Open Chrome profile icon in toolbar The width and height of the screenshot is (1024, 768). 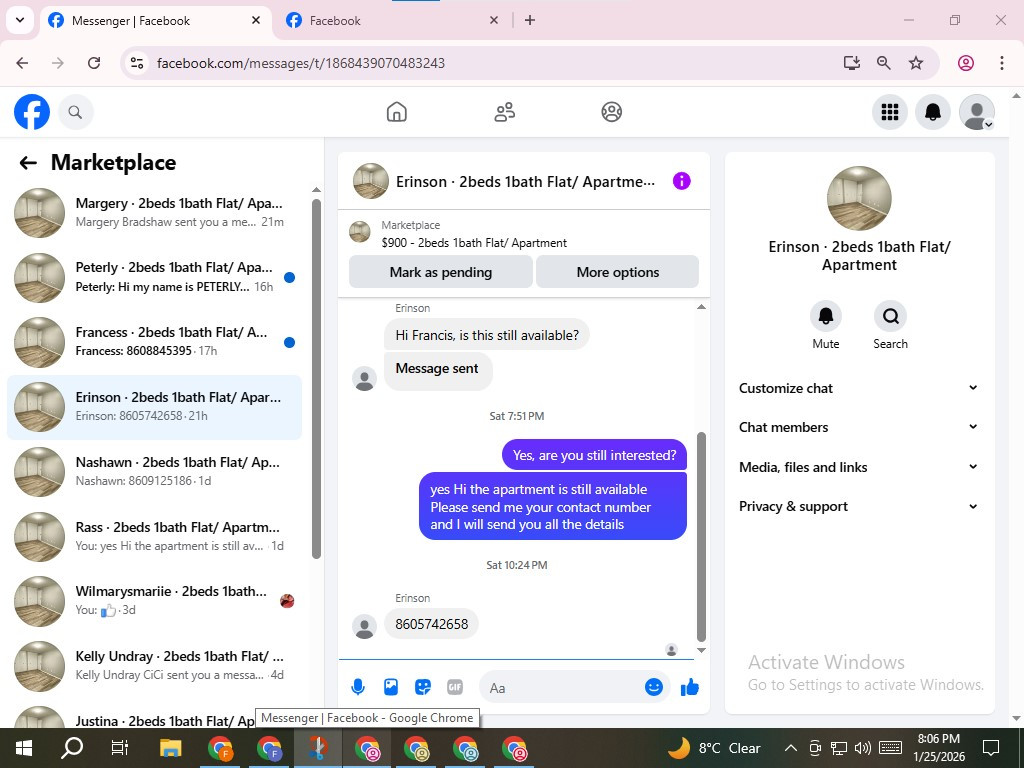[x=966, y=63]
